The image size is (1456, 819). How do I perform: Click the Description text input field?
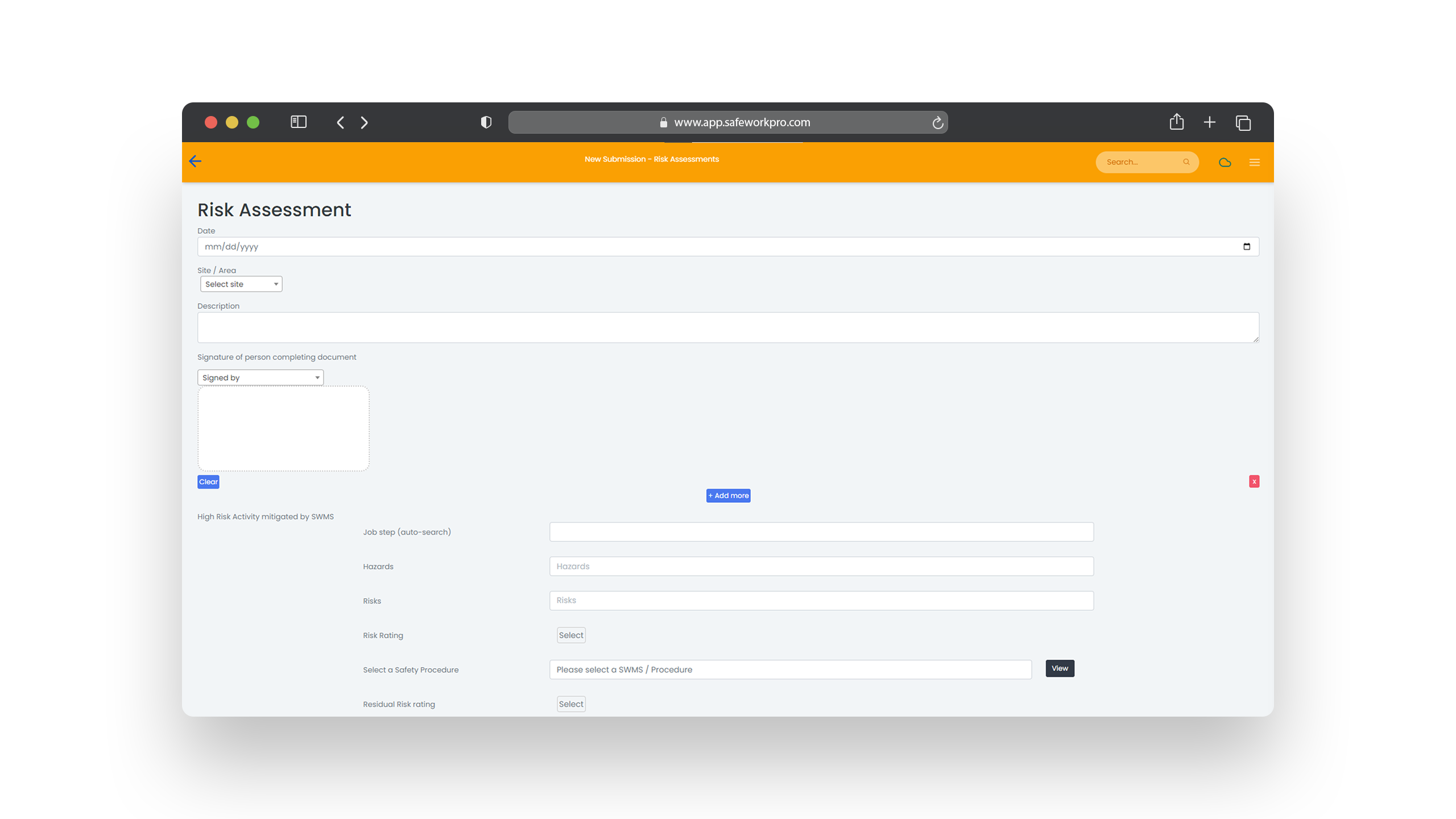tap(728, 327)
